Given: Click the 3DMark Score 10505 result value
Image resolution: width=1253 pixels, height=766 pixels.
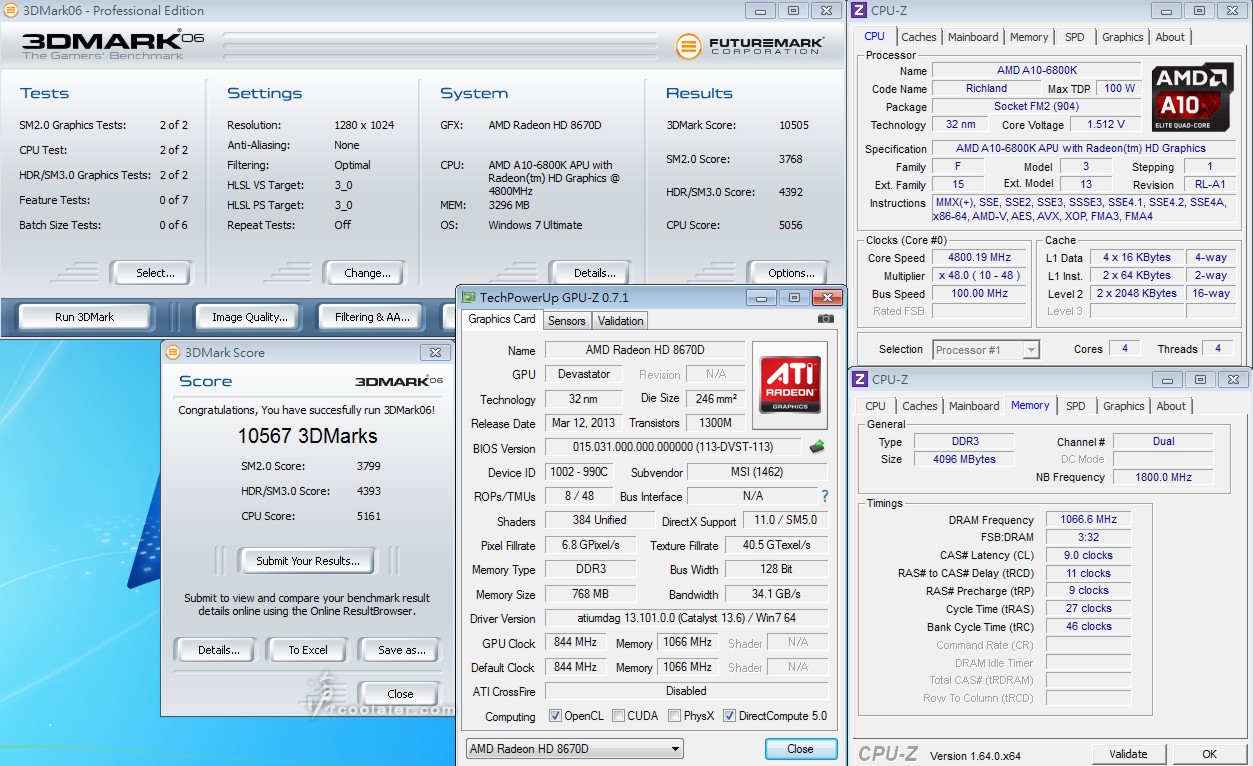Looking at the screenshot, I should pos(793,125).
